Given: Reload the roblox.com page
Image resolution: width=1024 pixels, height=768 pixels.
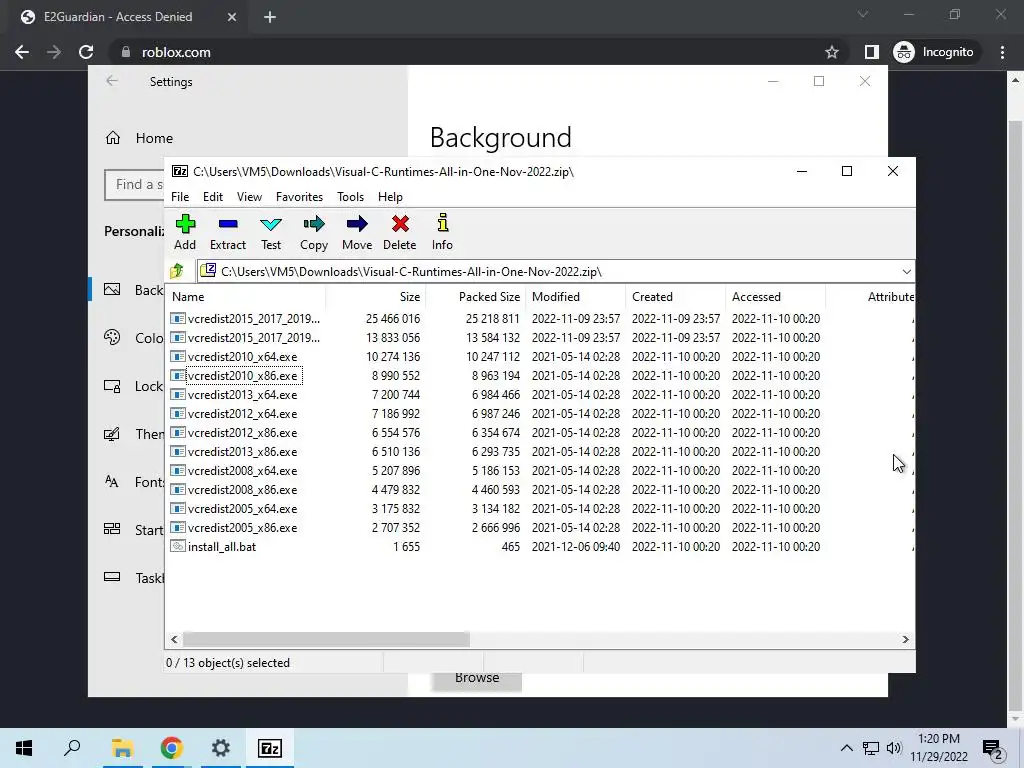Looking at the screenshot, I should tap(86, 52).
